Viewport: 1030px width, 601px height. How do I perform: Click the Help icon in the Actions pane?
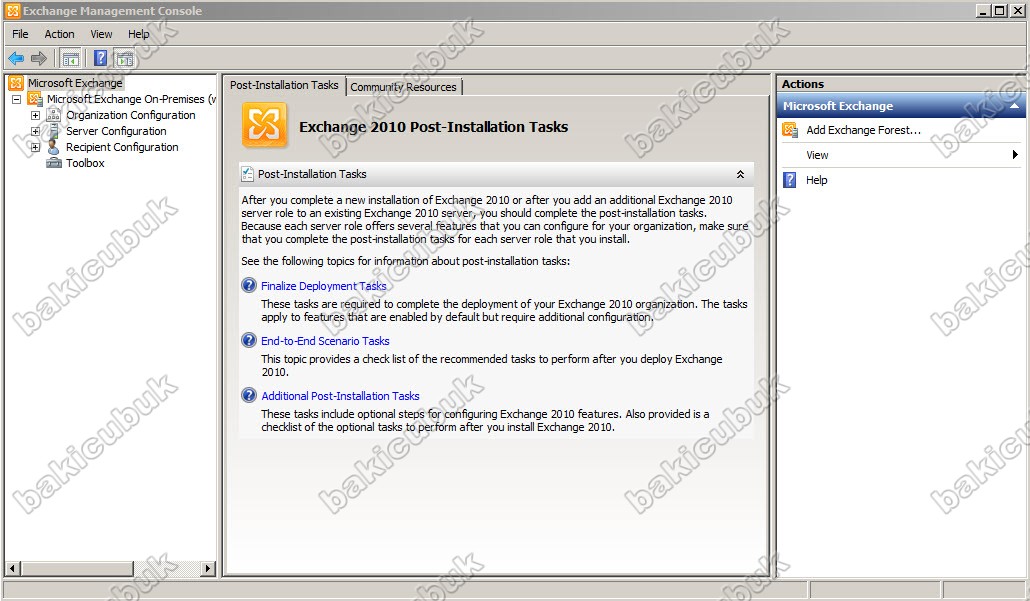coord(790,180)
